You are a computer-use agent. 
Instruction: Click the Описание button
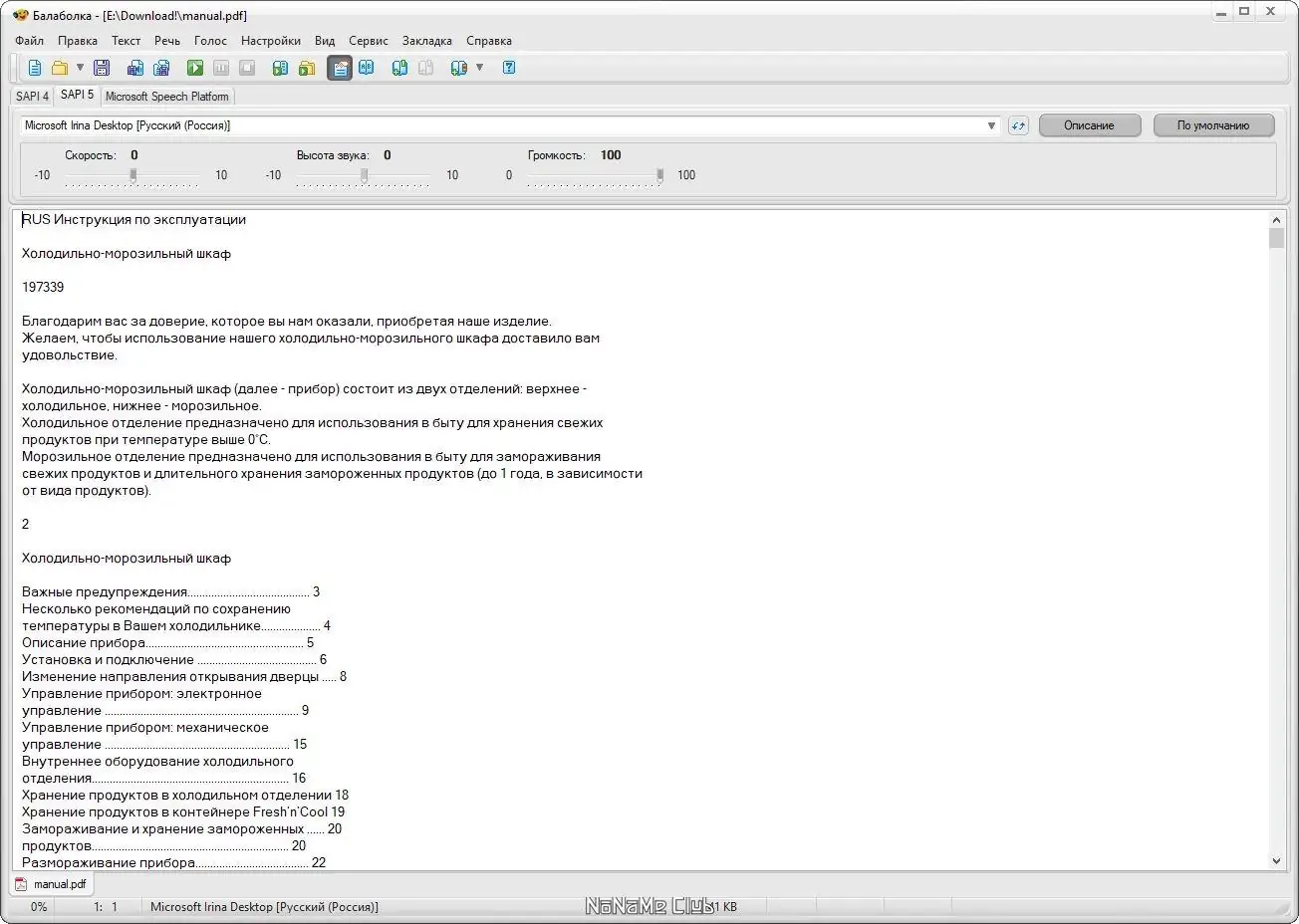coord(1089,125)
